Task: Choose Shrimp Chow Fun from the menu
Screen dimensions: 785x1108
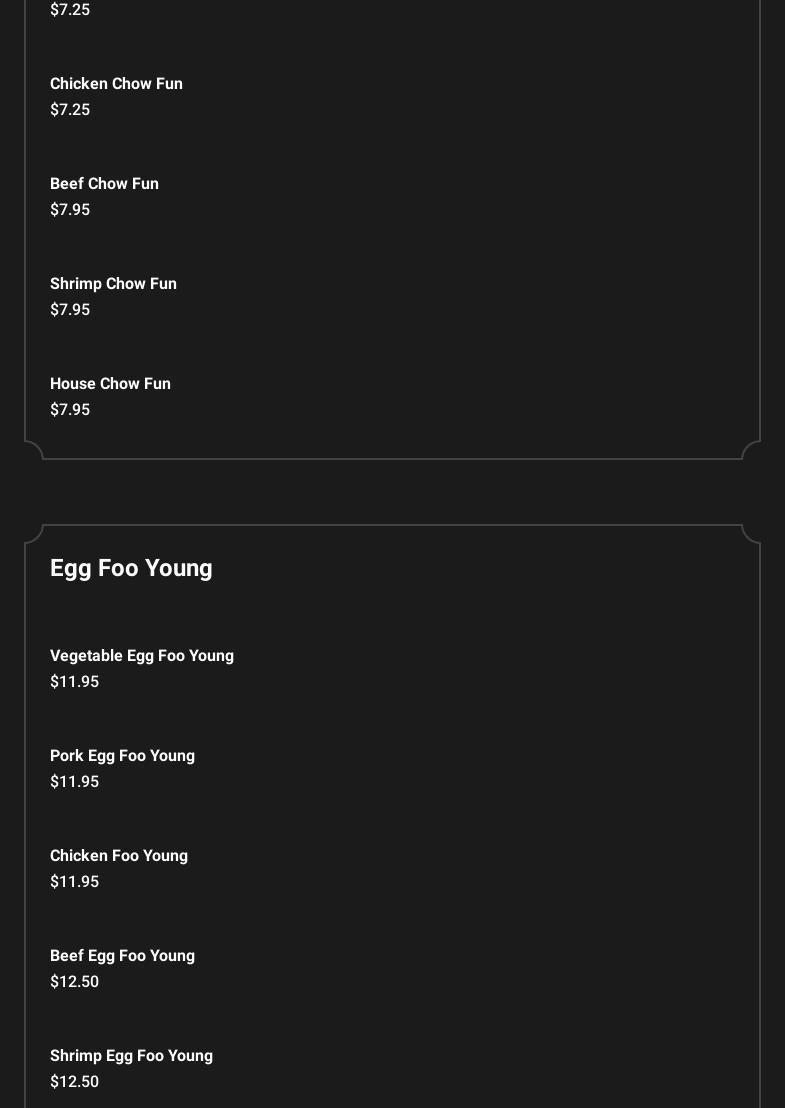Action: click(113, 284)
